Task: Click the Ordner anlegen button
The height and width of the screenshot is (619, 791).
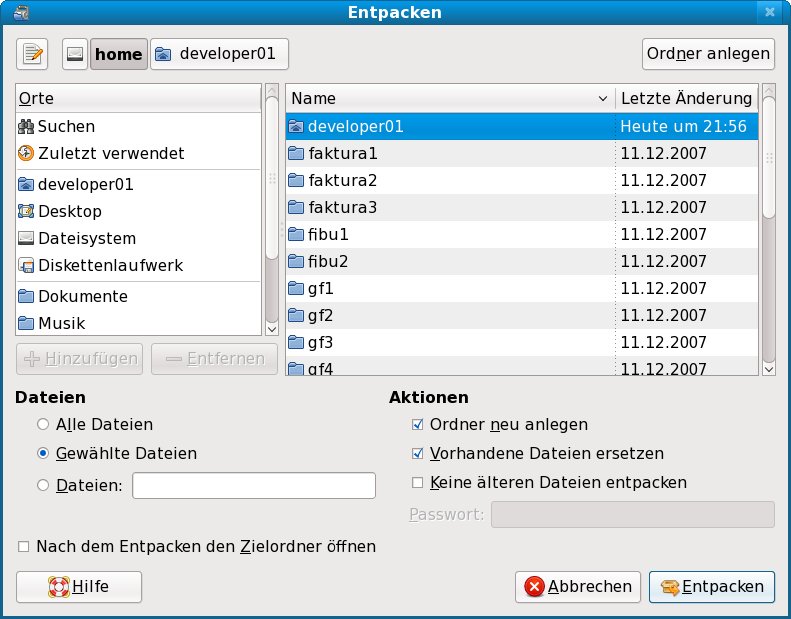Action: pyautogui.click(x=708, y=54)
